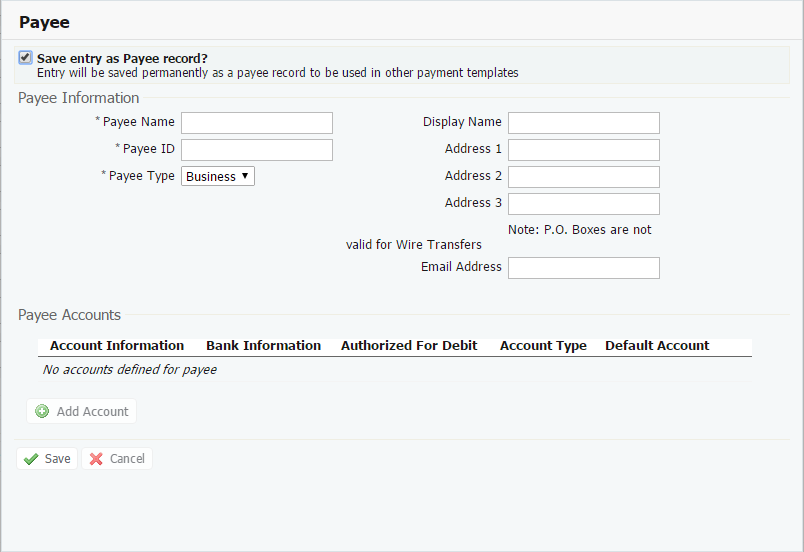
Task: Place cursor in the Address 2 field
Action: click(583, 177)
